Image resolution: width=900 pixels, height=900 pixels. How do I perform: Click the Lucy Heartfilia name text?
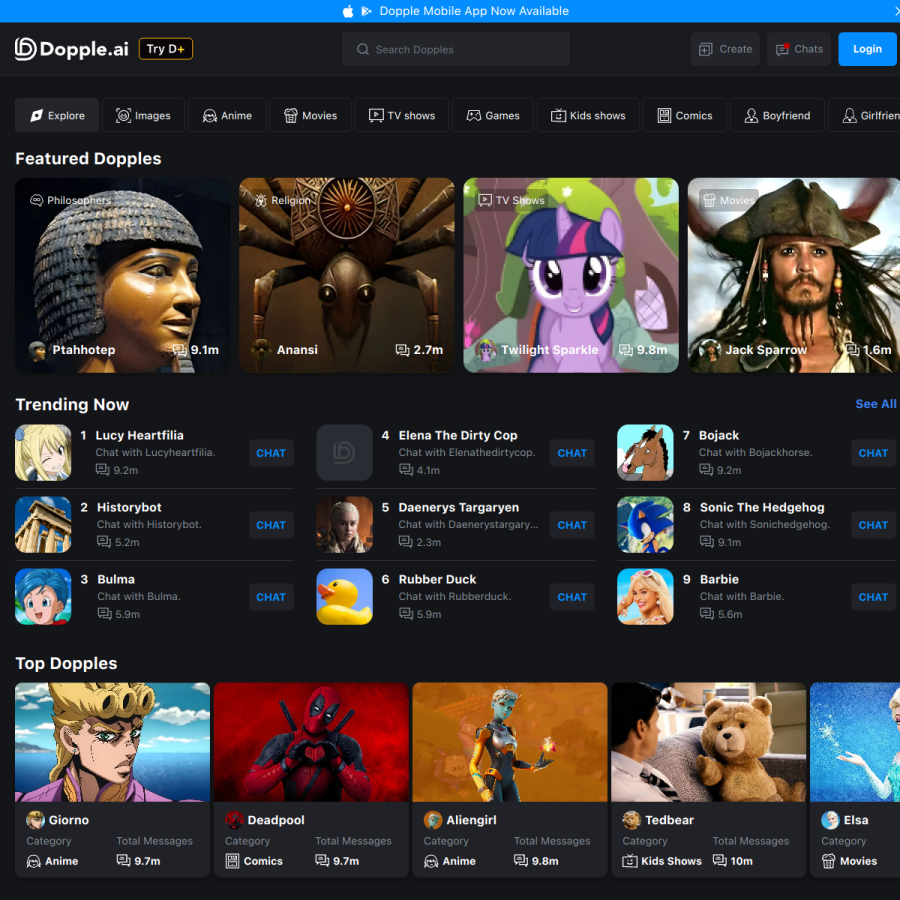tap(139, 435)
